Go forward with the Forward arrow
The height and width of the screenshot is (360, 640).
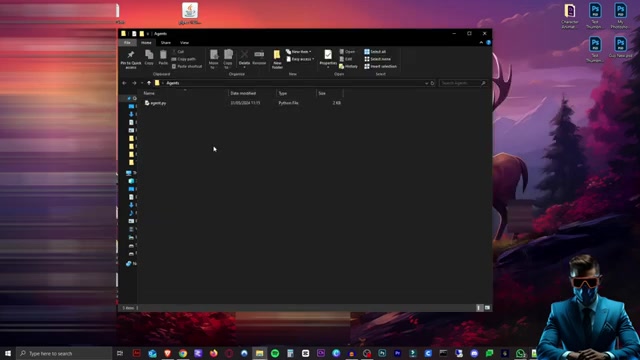pos(134,83)
